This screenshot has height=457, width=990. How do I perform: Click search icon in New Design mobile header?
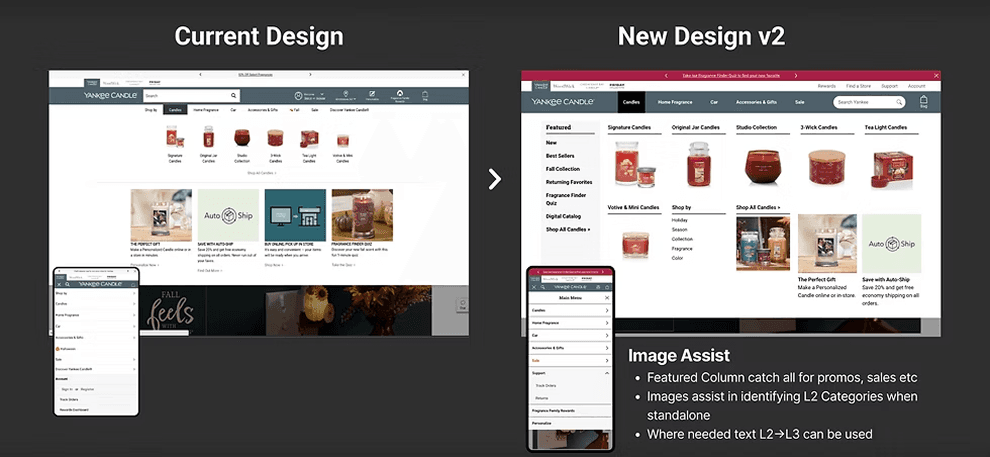pyautogui.click(x=542, y=287)
